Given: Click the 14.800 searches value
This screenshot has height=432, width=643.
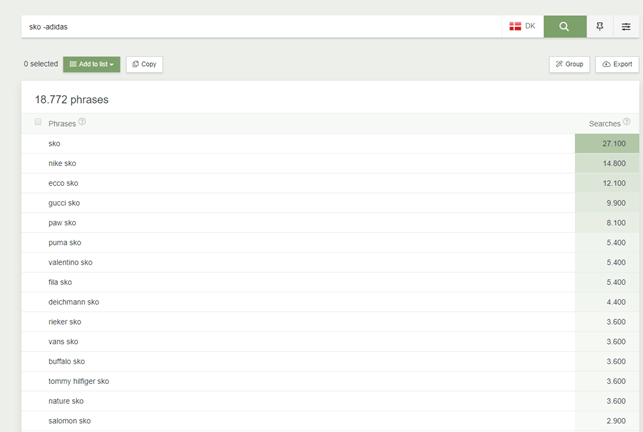Looking at the screenshot, I should (614, 163).
